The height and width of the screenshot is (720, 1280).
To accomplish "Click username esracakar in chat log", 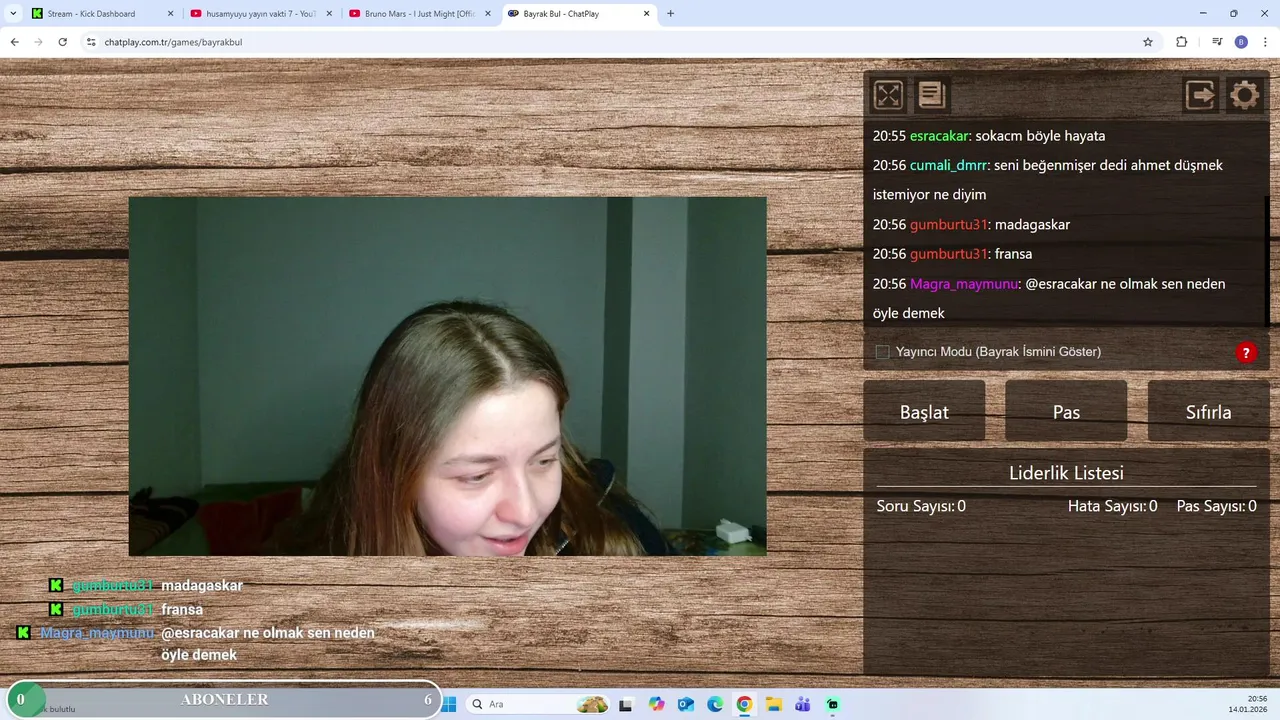I will [939, 136].
